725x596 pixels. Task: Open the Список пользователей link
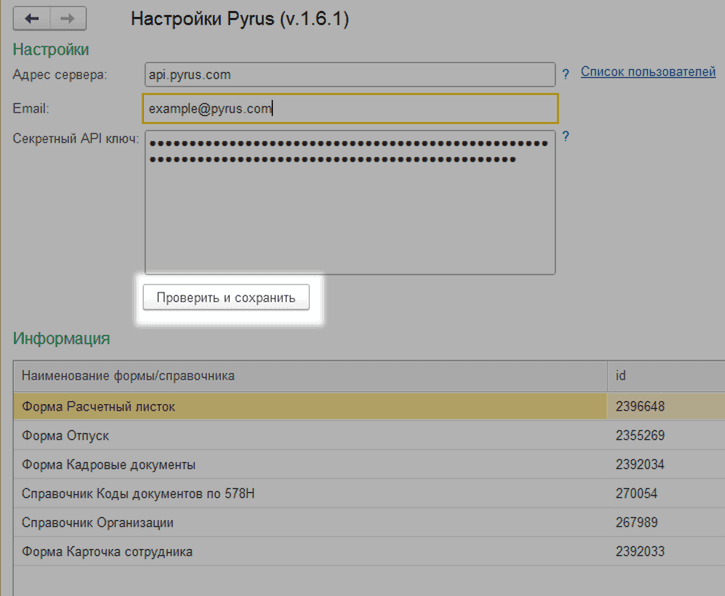(648, 72)
